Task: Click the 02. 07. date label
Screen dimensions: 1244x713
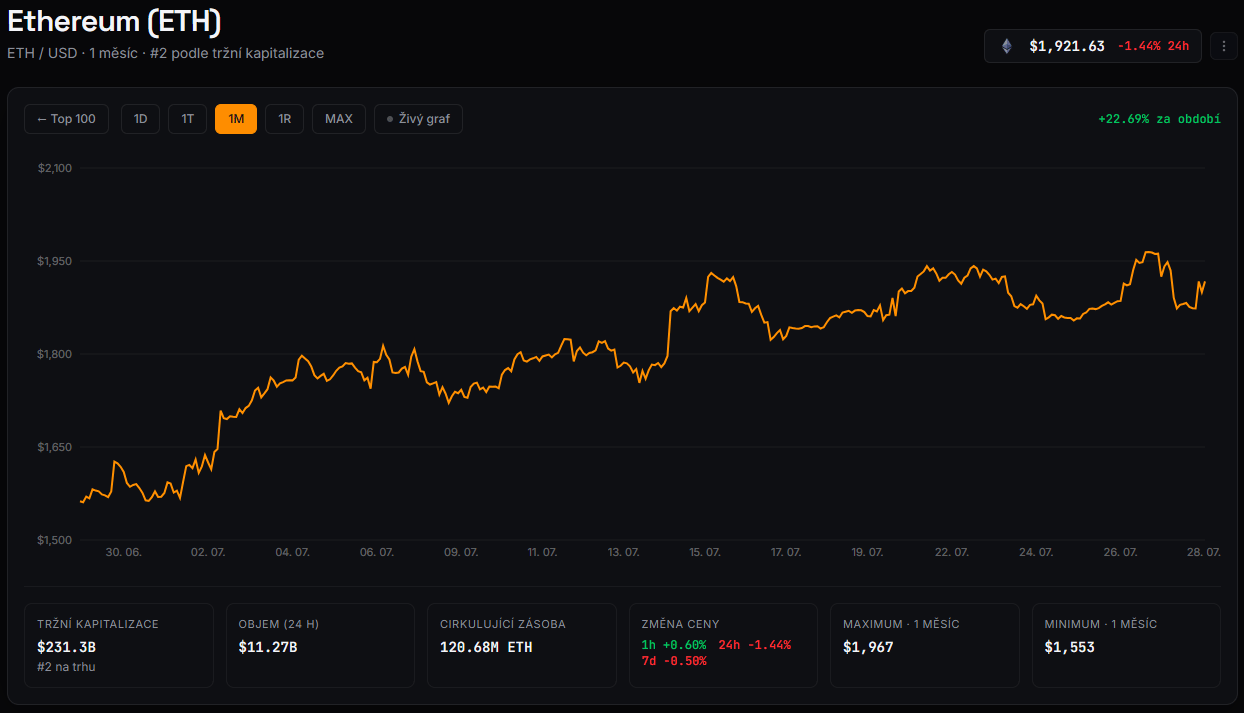Action: coord(208,552)
